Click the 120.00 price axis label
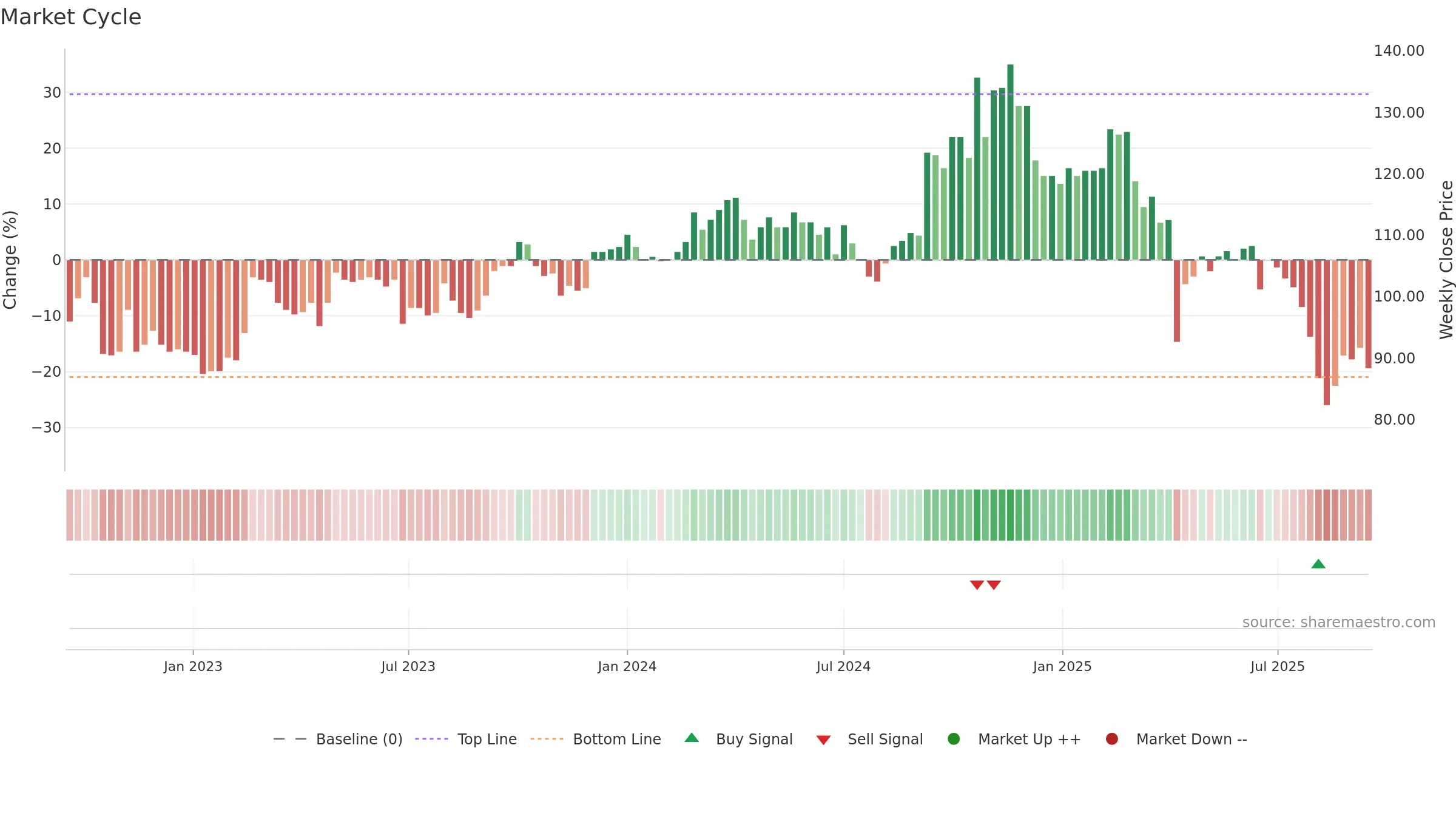This screenshot has width=1456, height=819. pyautogui.click(x=1399, y=174)
